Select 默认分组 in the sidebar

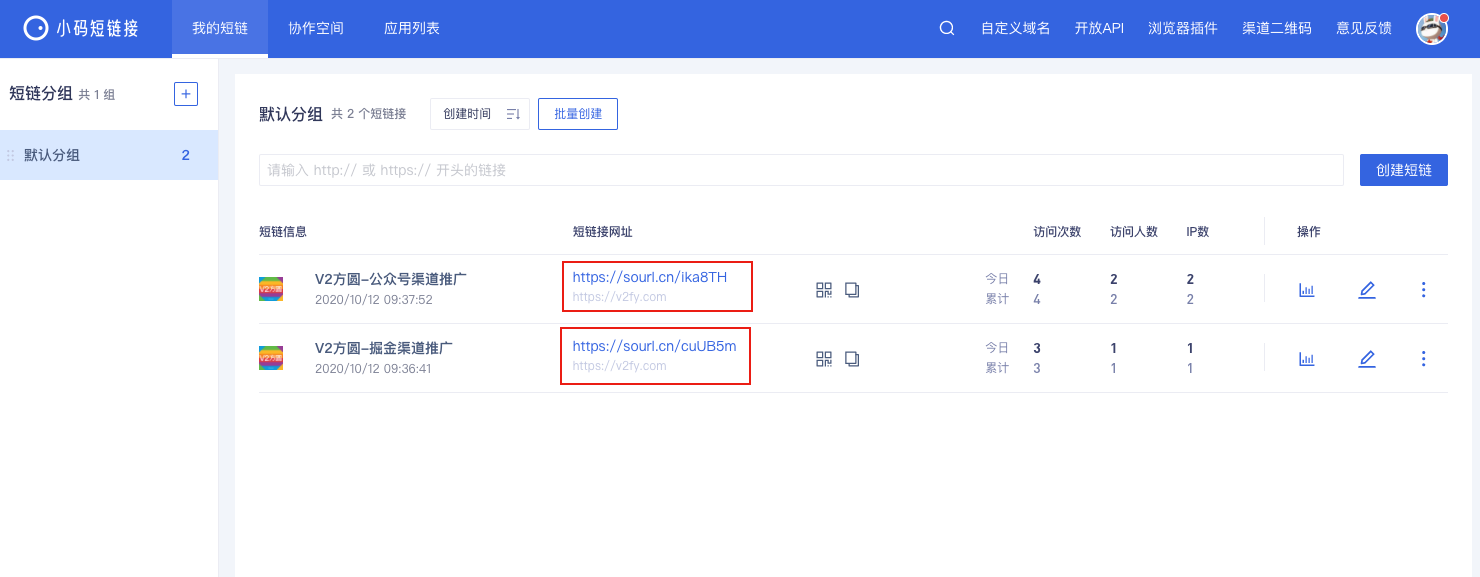[x=109, y=155]
